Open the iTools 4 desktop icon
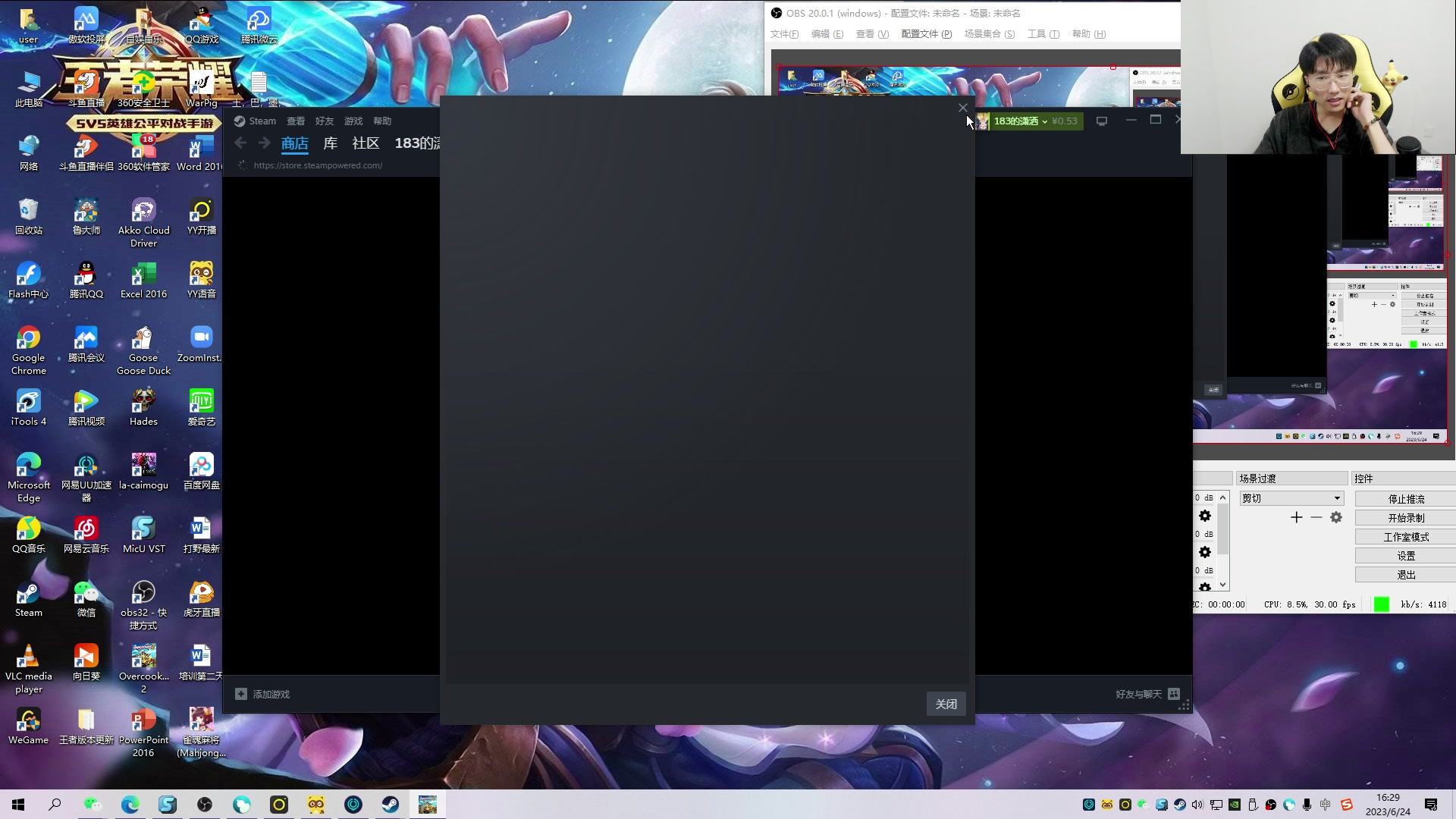 coord(29,408)
